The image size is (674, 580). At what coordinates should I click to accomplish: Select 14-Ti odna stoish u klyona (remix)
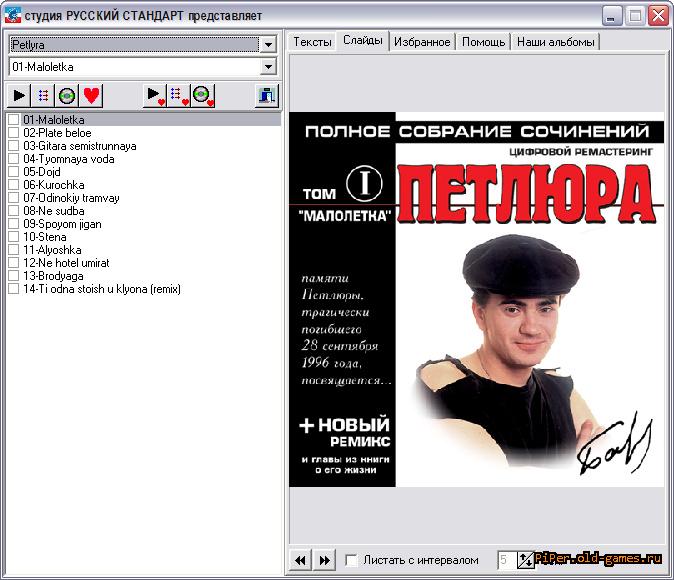102,289
